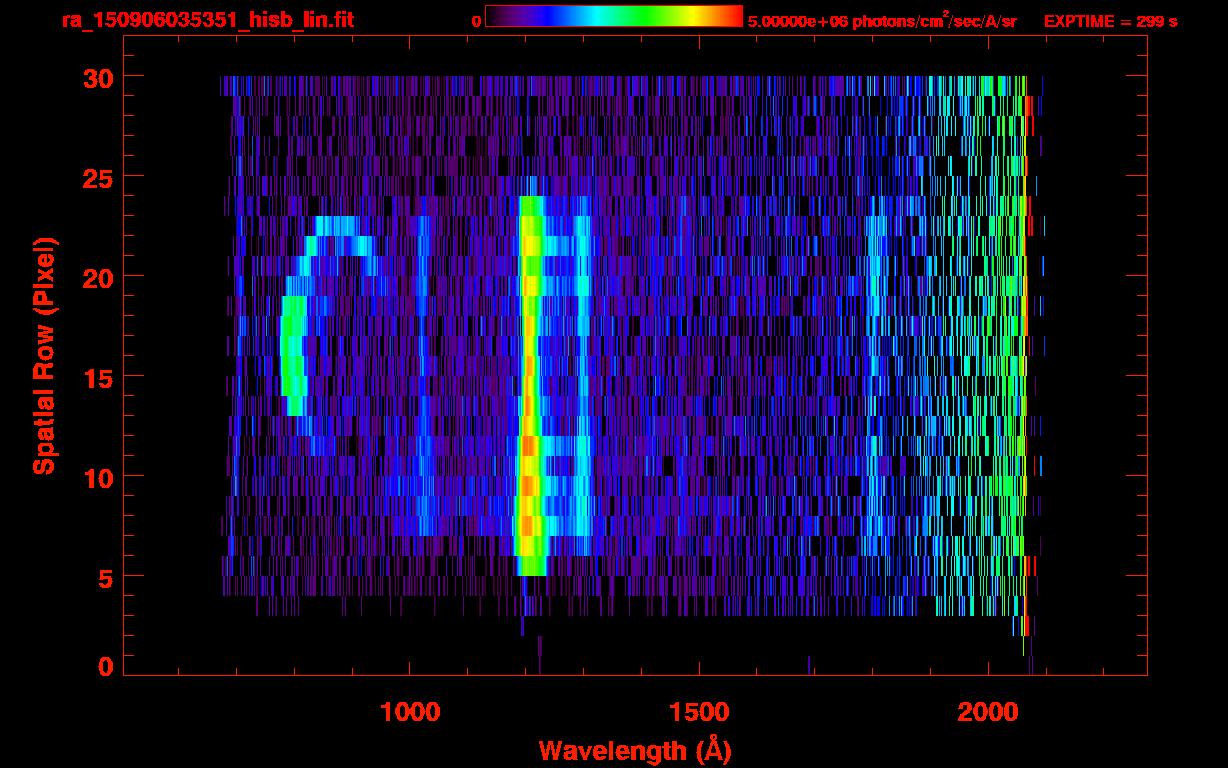
Task: Click the 5.00000e+06 photons/cm²/sec/A/sr label
Action: tap(882, 20)
